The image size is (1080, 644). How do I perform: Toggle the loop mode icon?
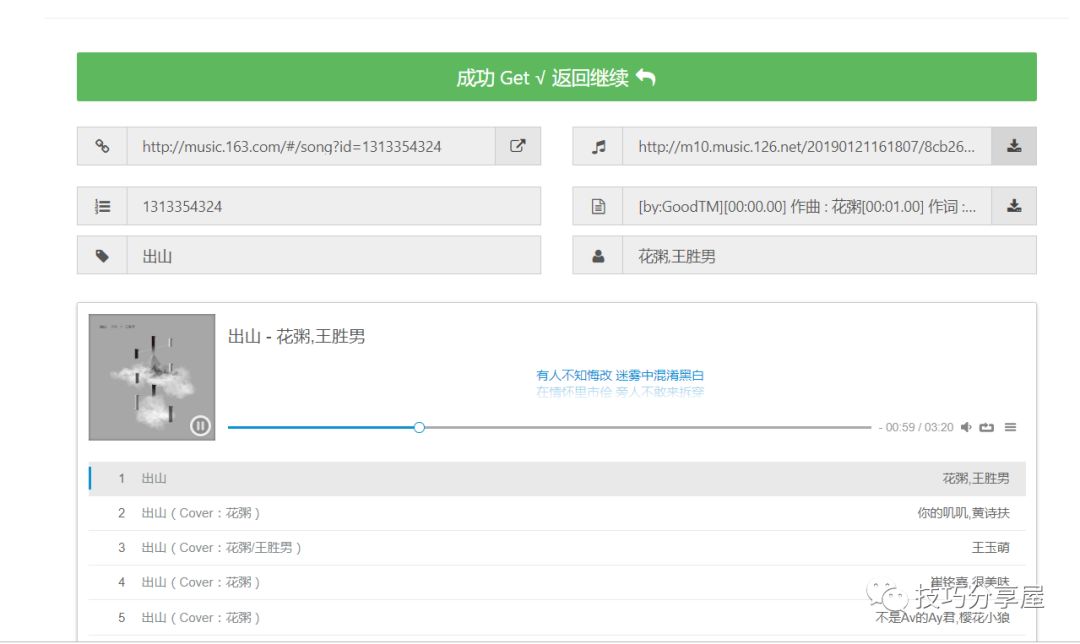pyautogui.click(x=987, y=427)
